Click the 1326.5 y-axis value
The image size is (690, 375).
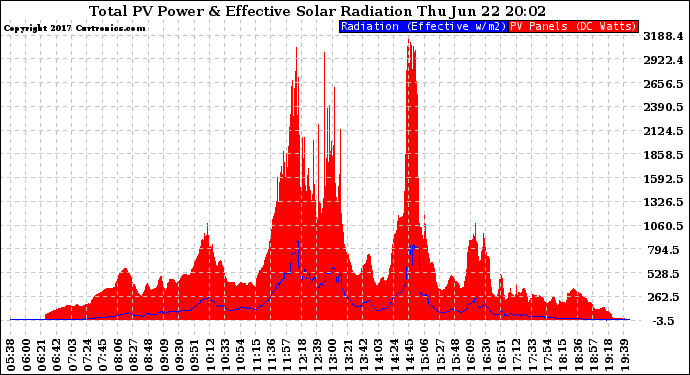coord(663,202)
